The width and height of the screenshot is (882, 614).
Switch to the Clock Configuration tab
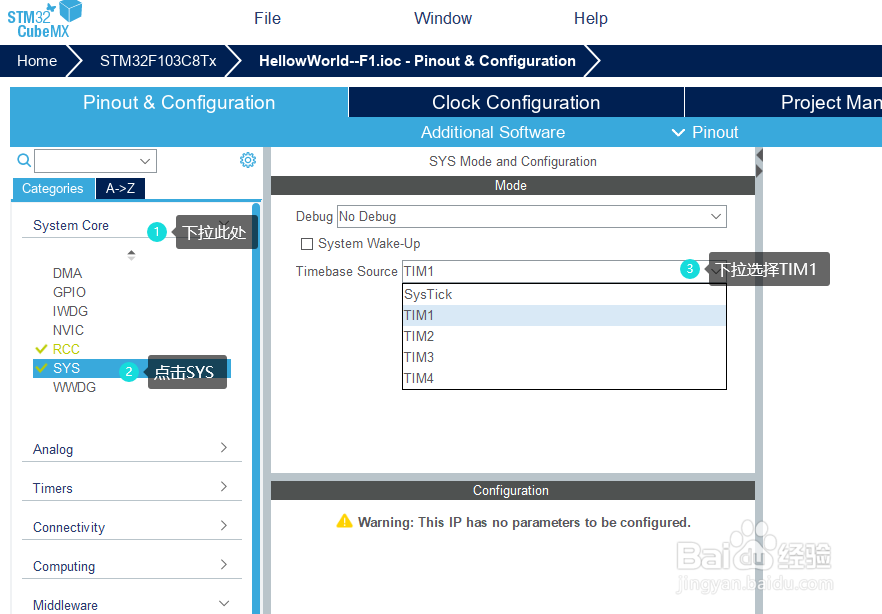coord(516,102)
